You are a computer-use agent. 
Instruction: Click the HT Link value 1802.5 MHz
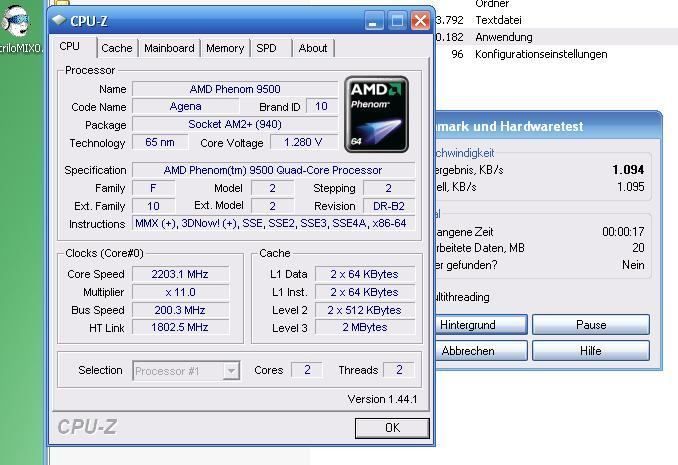click(180, 327)
